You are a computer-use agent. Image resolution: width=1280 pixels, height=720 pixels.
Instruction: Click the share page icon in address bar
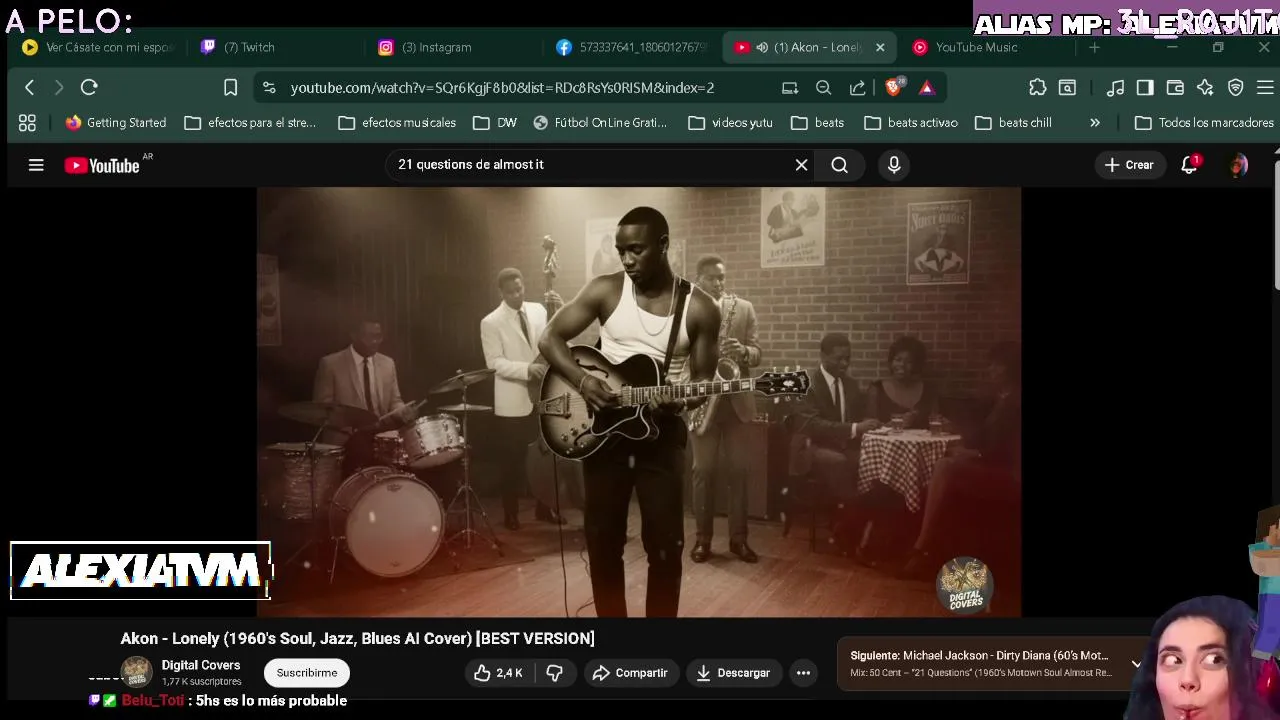click(857, 88)
